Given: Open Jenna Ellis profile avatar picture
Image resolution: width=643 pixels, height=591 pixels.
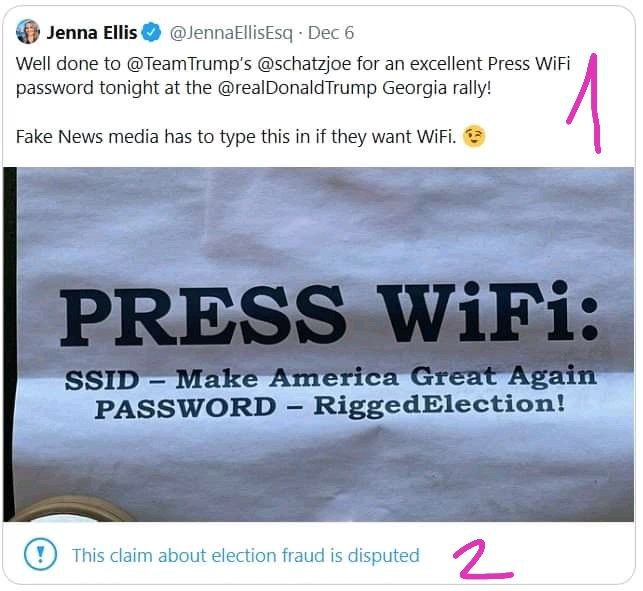Looking at the screenshot, I should coord(28,32).
